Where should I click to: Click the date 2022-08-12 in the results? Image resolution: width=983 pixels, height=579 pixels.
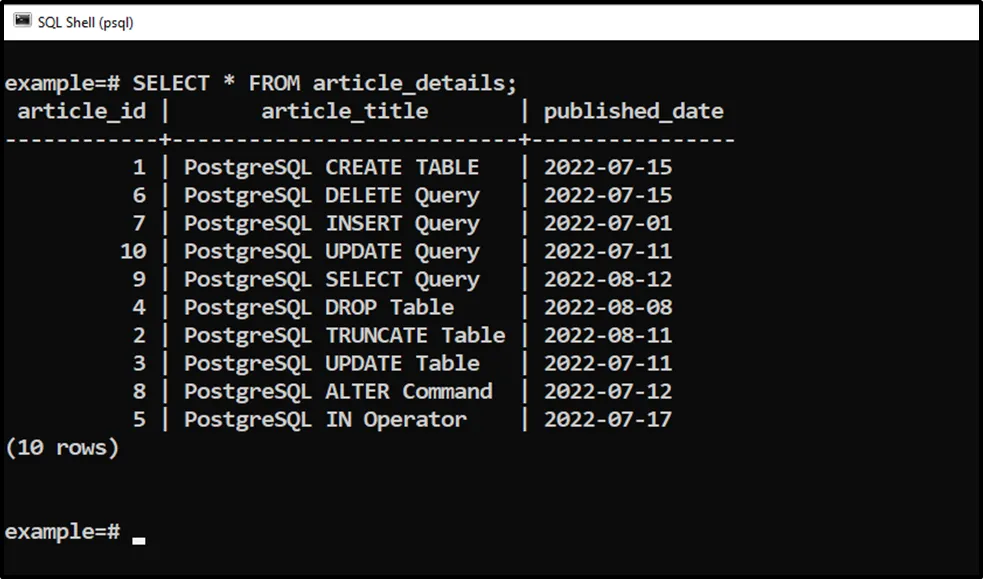coord(608,279)
